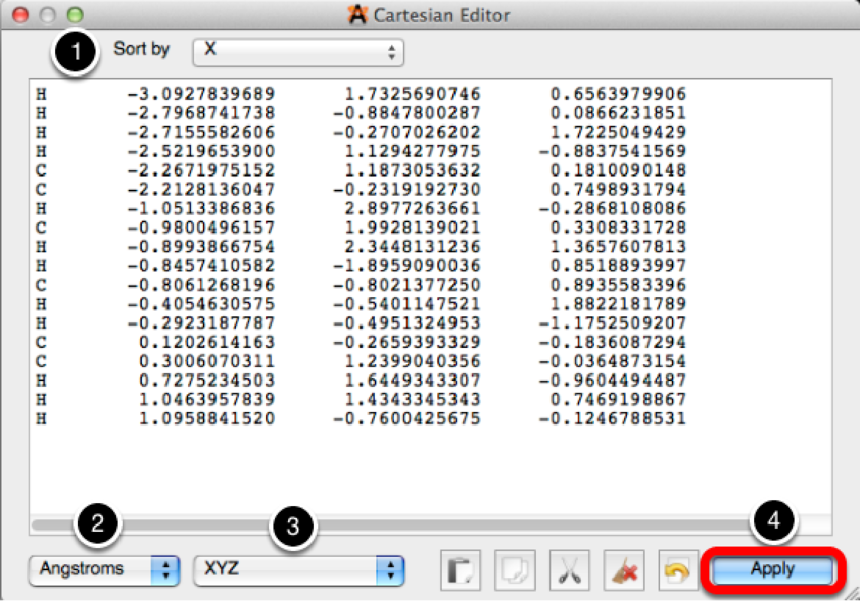Click the yellow revert arrow icon
860x601 pixels.
679,570
